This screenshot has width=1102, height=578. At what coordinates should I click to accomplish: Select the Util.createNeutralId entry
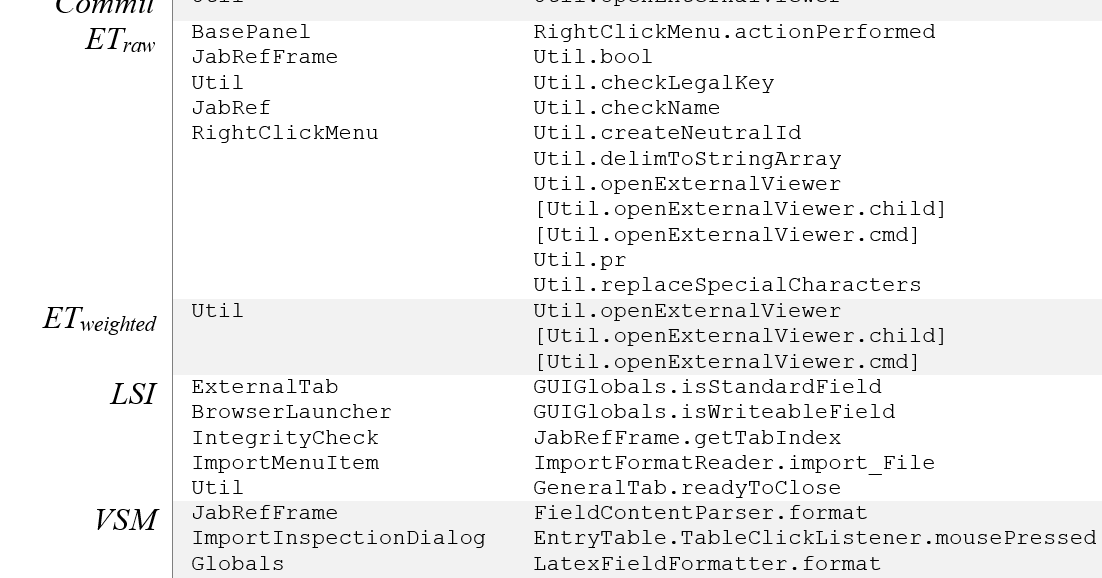tap(667, 133)
